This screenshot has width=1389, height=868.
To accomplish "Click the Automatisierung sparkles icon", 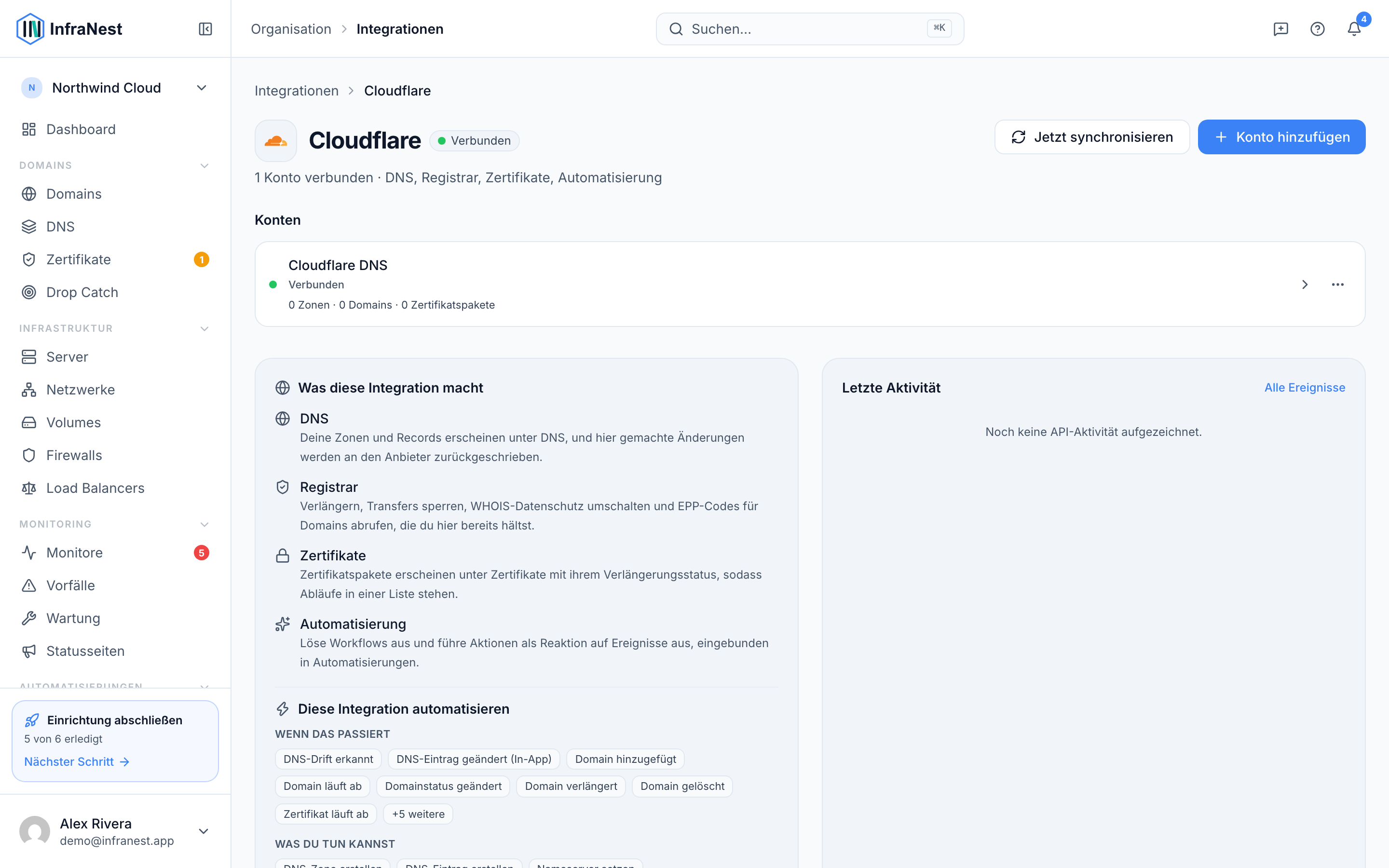I will point(283,624).
